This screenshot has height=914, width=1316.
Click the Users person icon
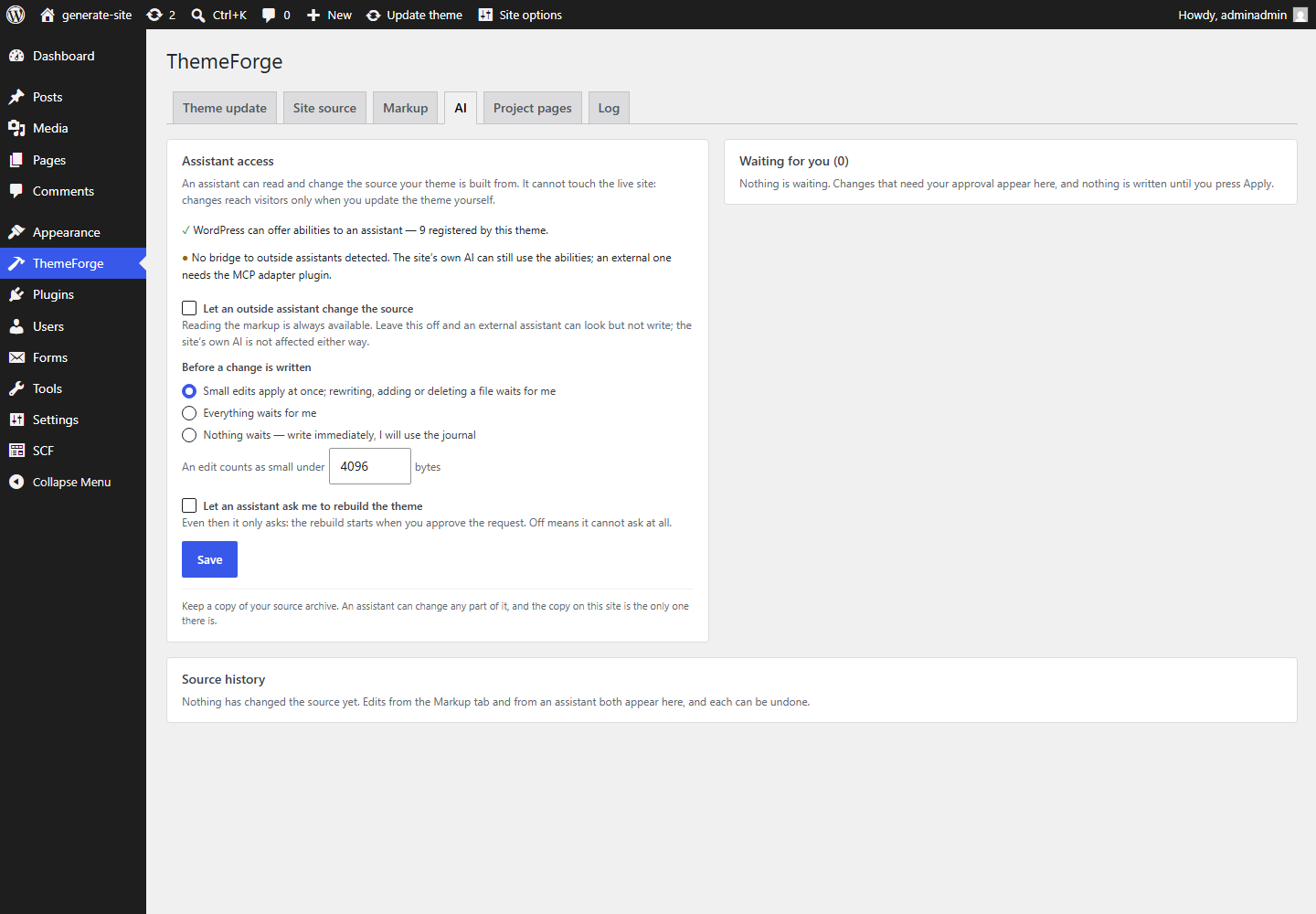click(16, 326)
